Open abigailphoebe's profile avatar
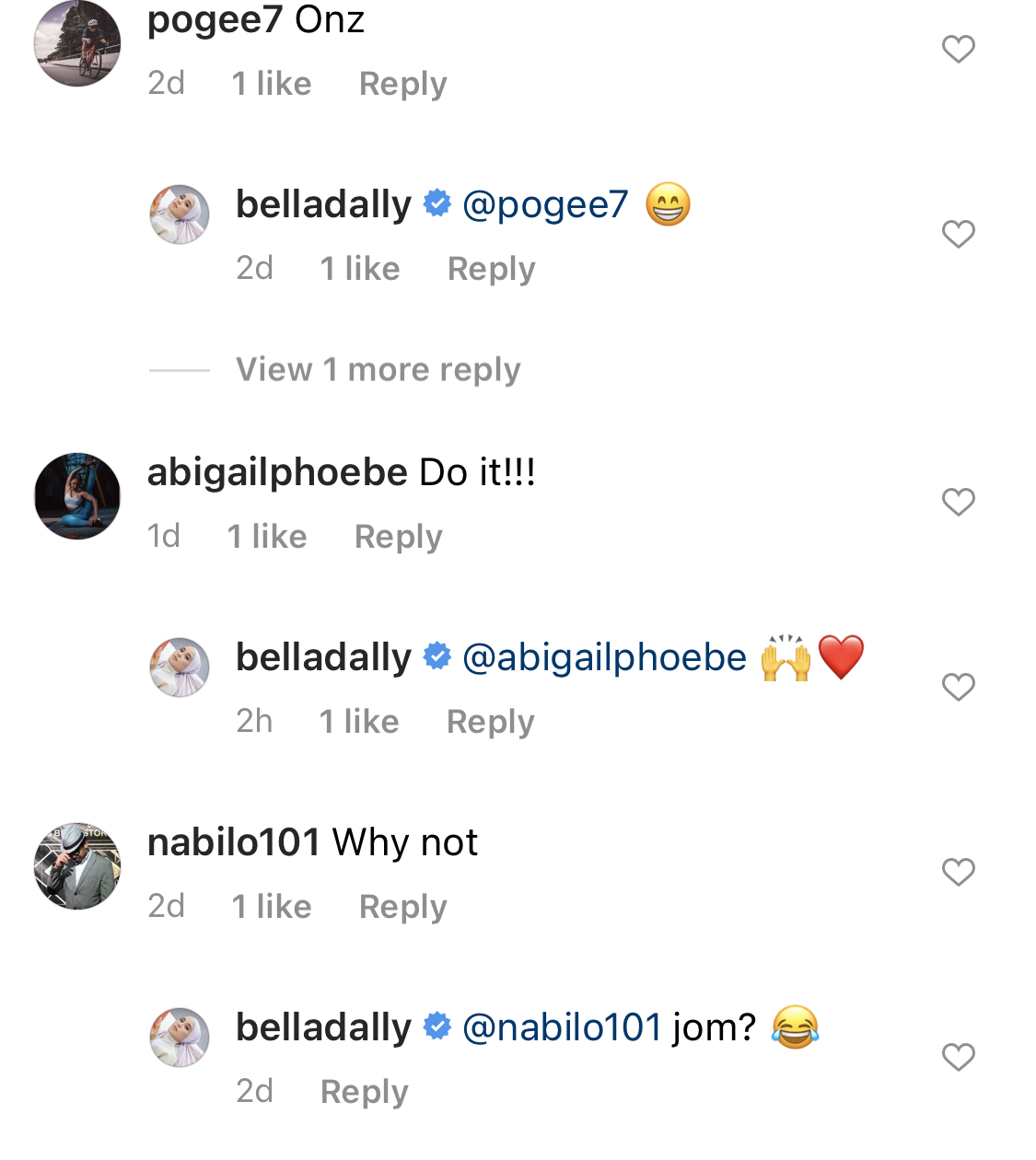Viewport: 1036px width, 1160px height. 77,496
